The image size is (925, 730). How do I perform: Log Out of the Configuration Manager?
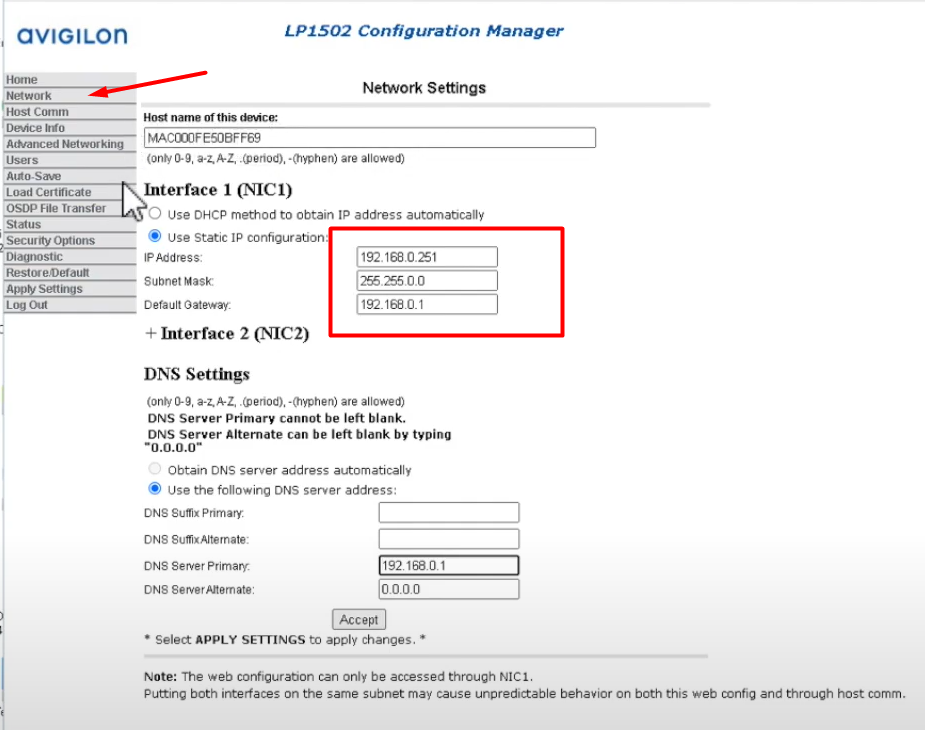pyautogui.click(x=26, y=304)
